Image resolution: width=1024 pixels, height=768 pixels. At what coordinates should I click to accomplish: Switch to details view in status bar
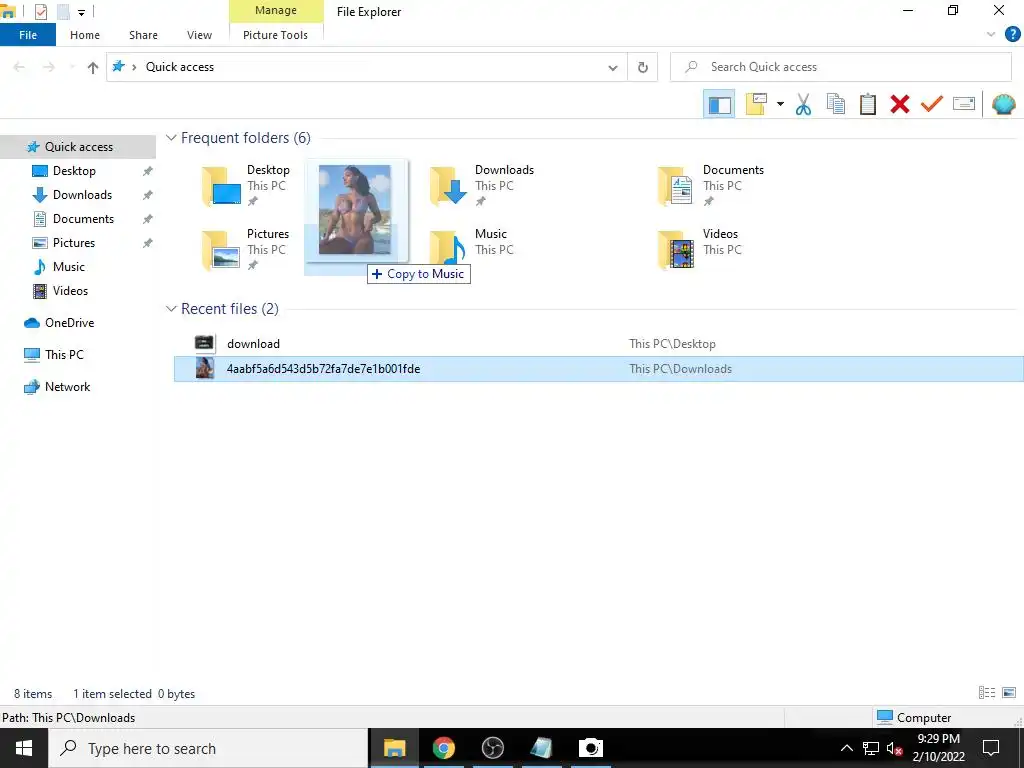coord(987,693)
